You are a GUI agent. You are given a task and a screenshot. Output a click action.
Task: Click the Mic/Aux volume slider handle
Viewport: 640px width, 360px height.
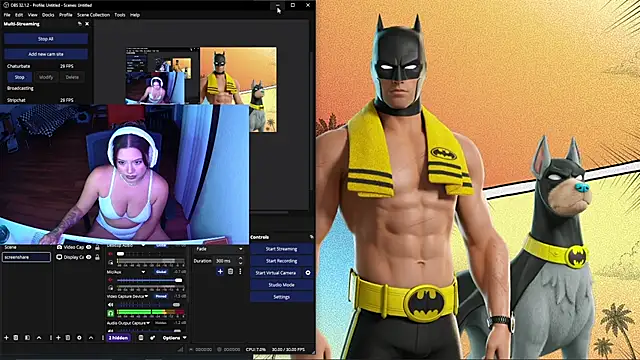tap(178, 280)
